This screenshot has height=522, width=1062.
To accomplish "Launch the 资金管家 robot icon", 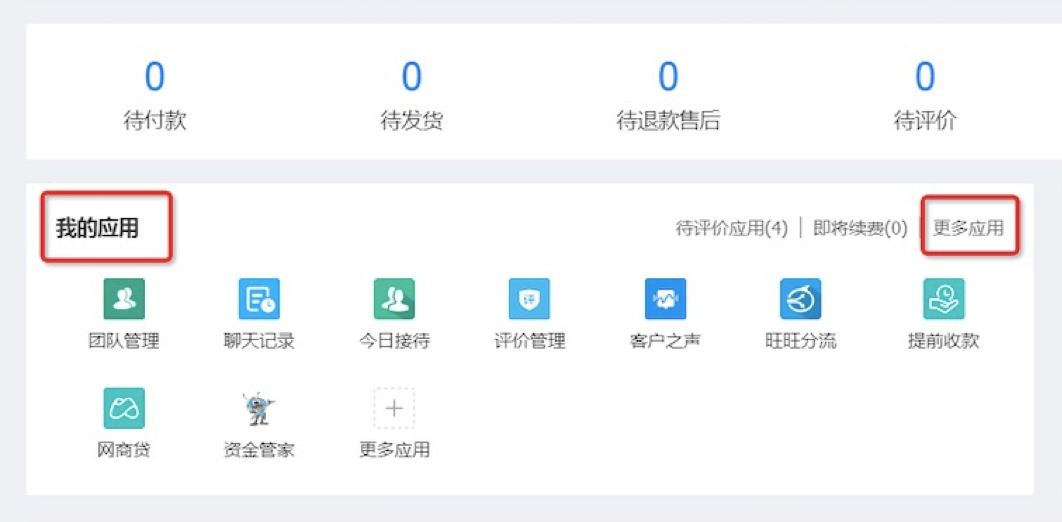I will pyautogui.click(x=259, y=408).
